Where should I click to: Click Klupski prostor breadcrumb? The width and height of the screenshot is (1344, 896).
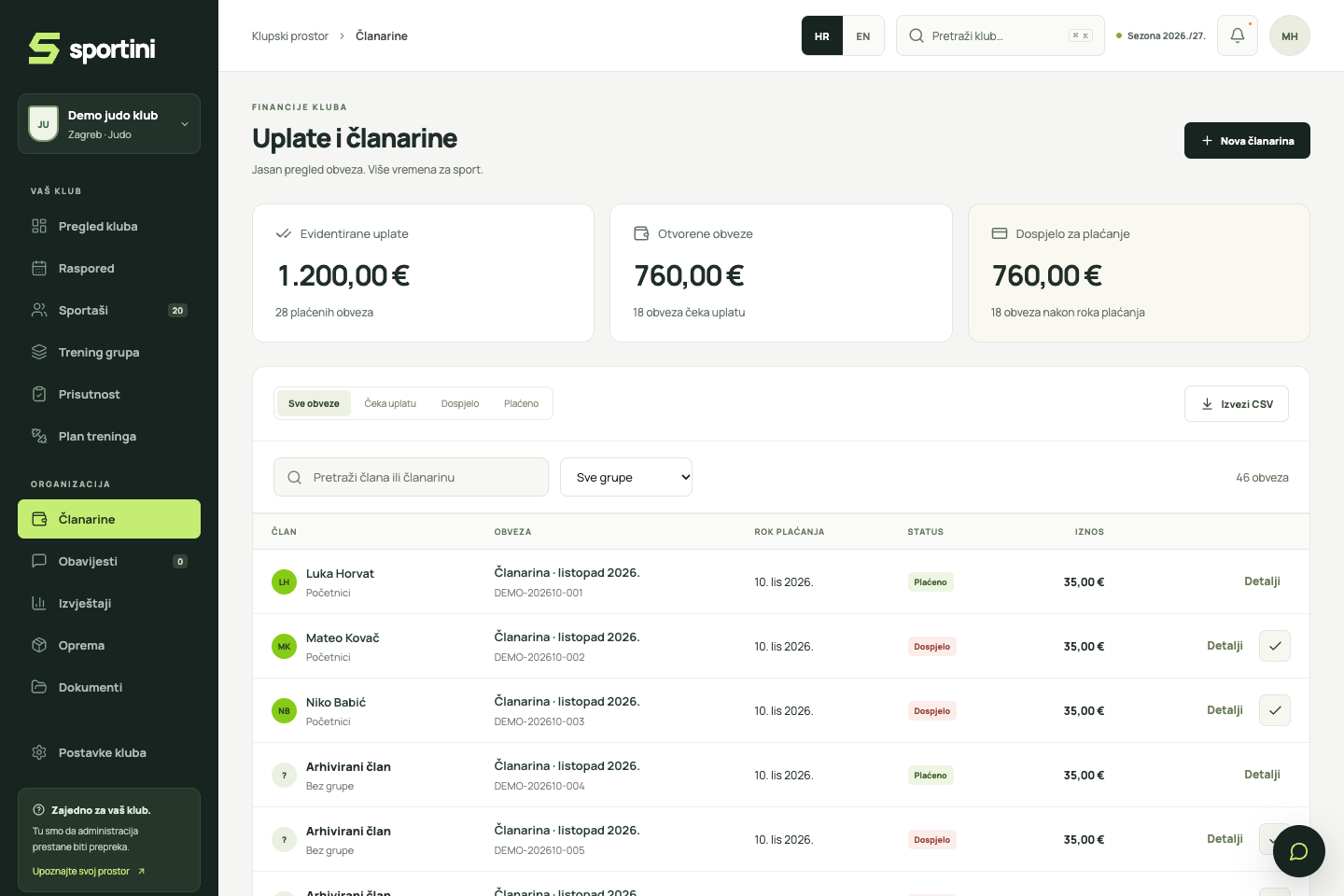tap(290, 35)
